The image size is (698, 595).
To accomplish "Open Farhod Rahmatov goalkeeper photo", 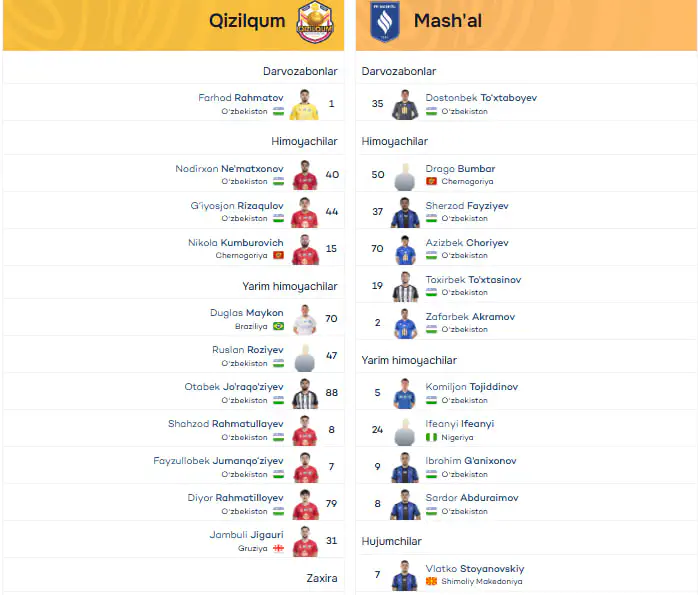I will coord(304,105).
